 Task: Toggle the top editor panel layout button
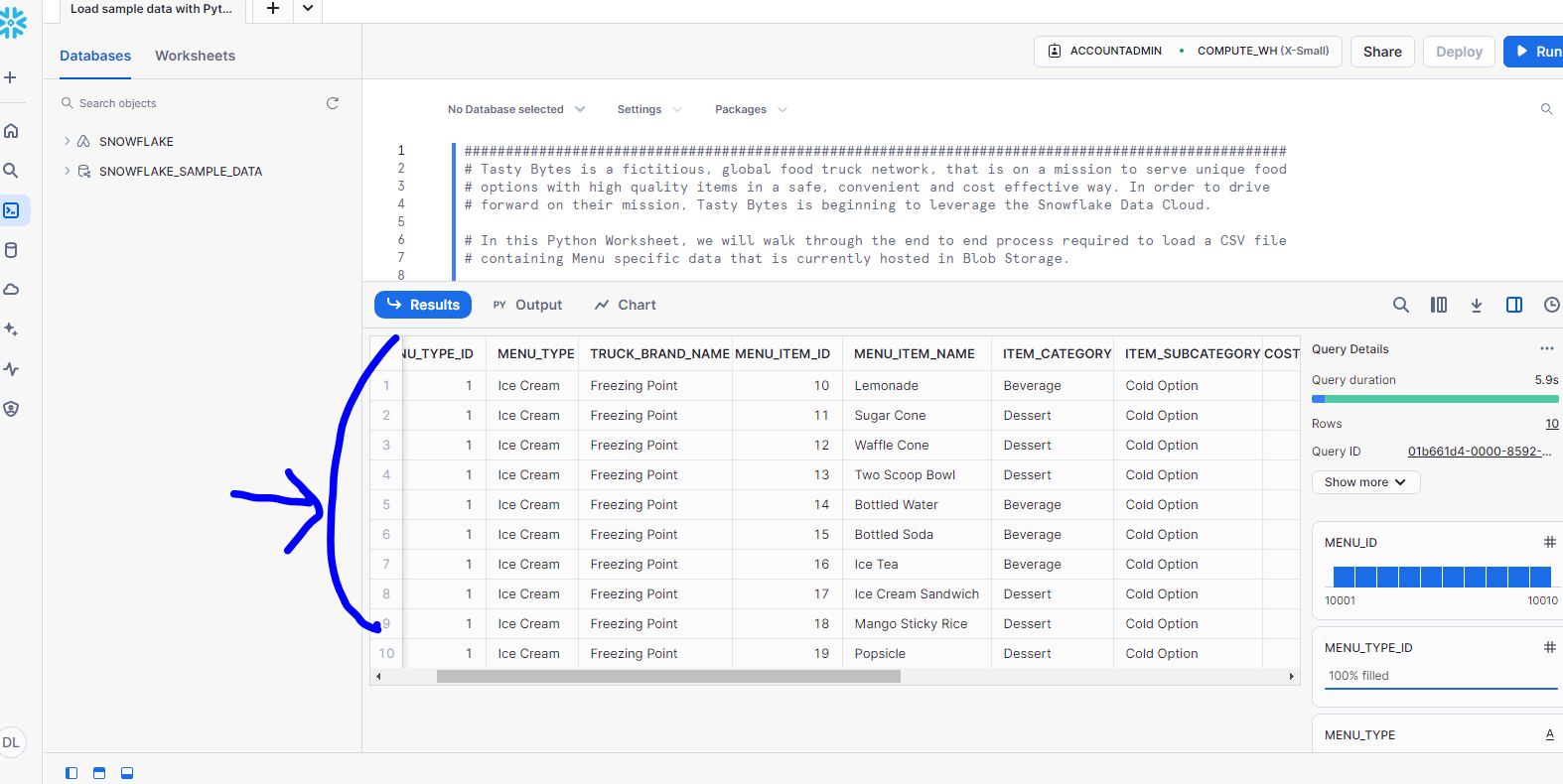(x=99, y=773)
